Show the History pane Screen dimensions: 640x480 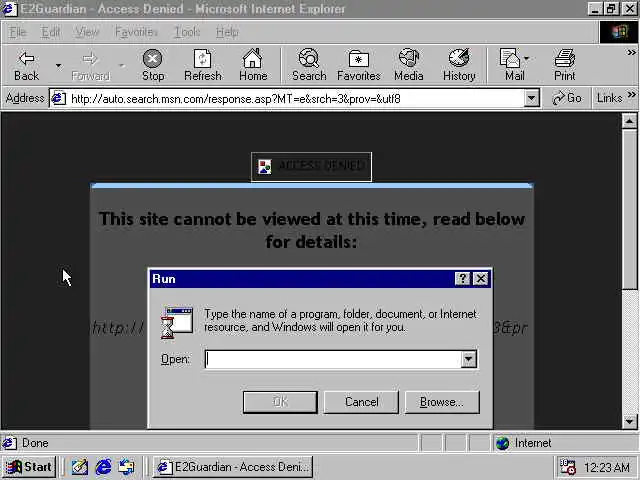point(459,65)
